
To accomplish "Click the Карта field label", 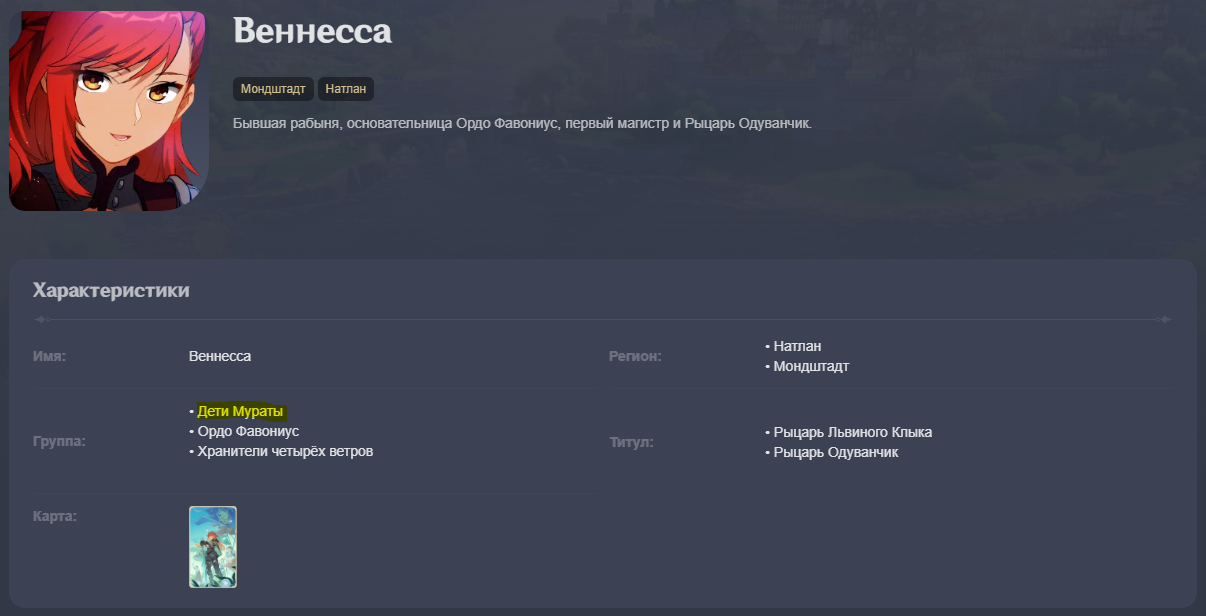I will 55,516.
